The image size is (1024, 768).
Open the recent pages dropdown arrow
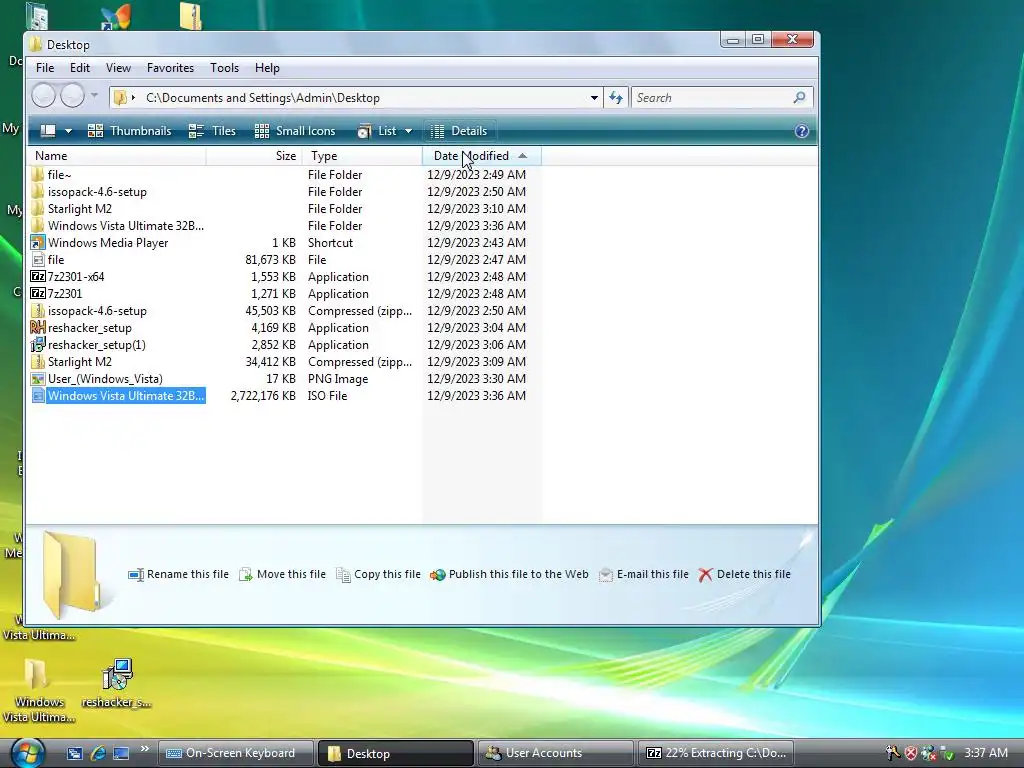pos(94,96)
